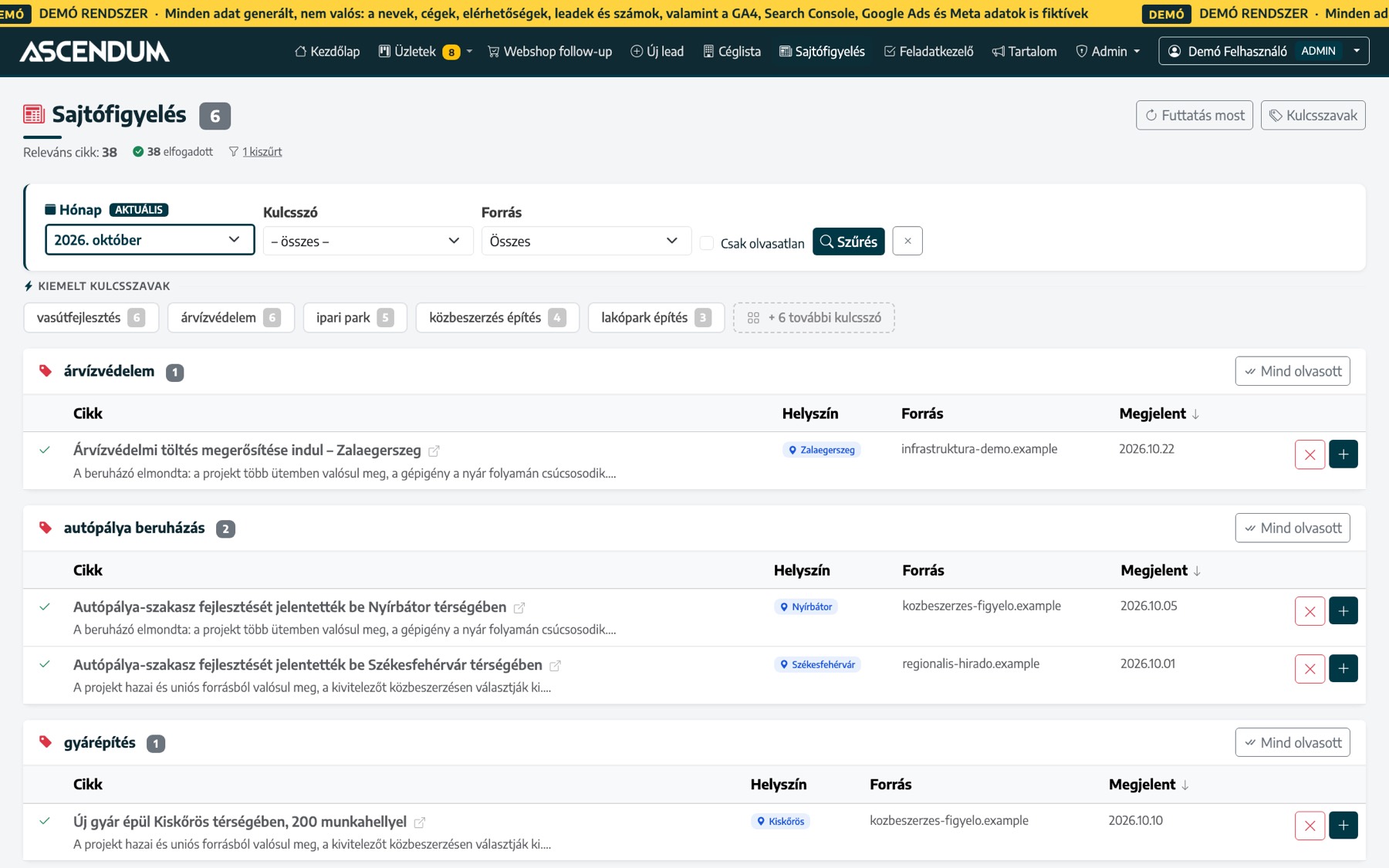Viewport: 1389px width, 868px height.
Task: Mark all gyárépítés articles as read
Action: [1293, 742]
